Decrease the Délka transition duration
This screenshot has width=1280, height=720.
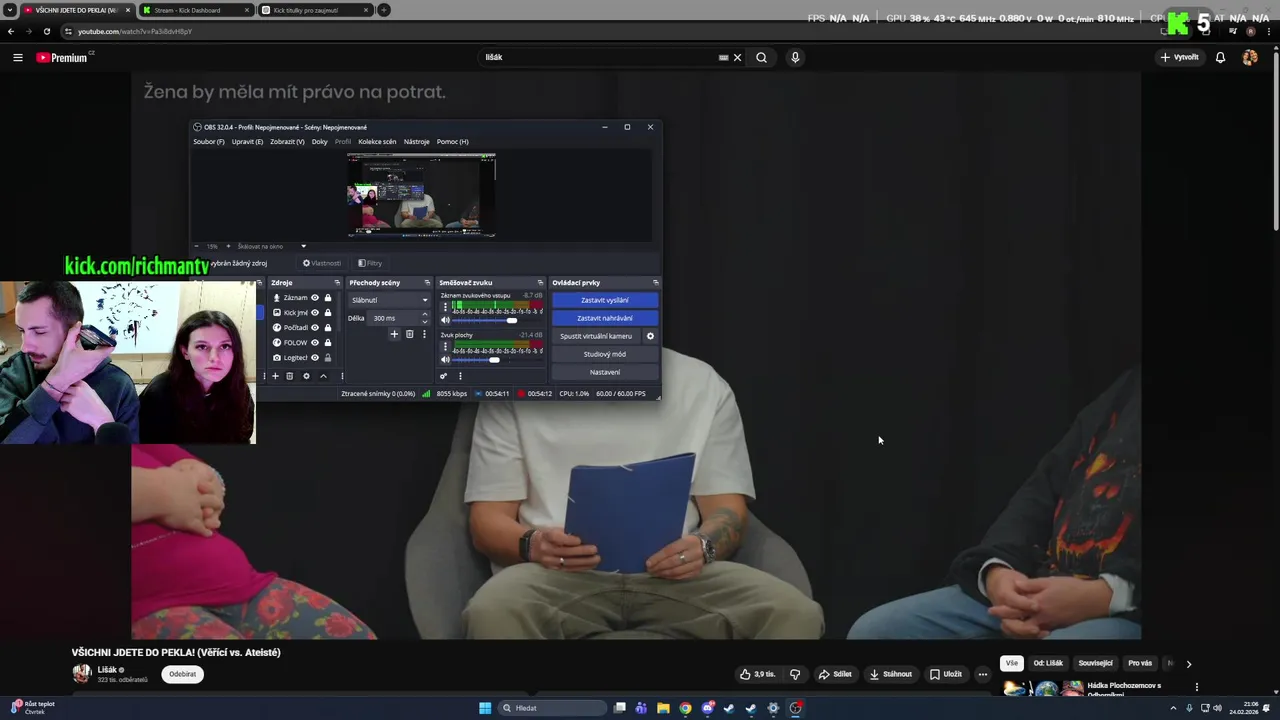click(x=425, y=321)
